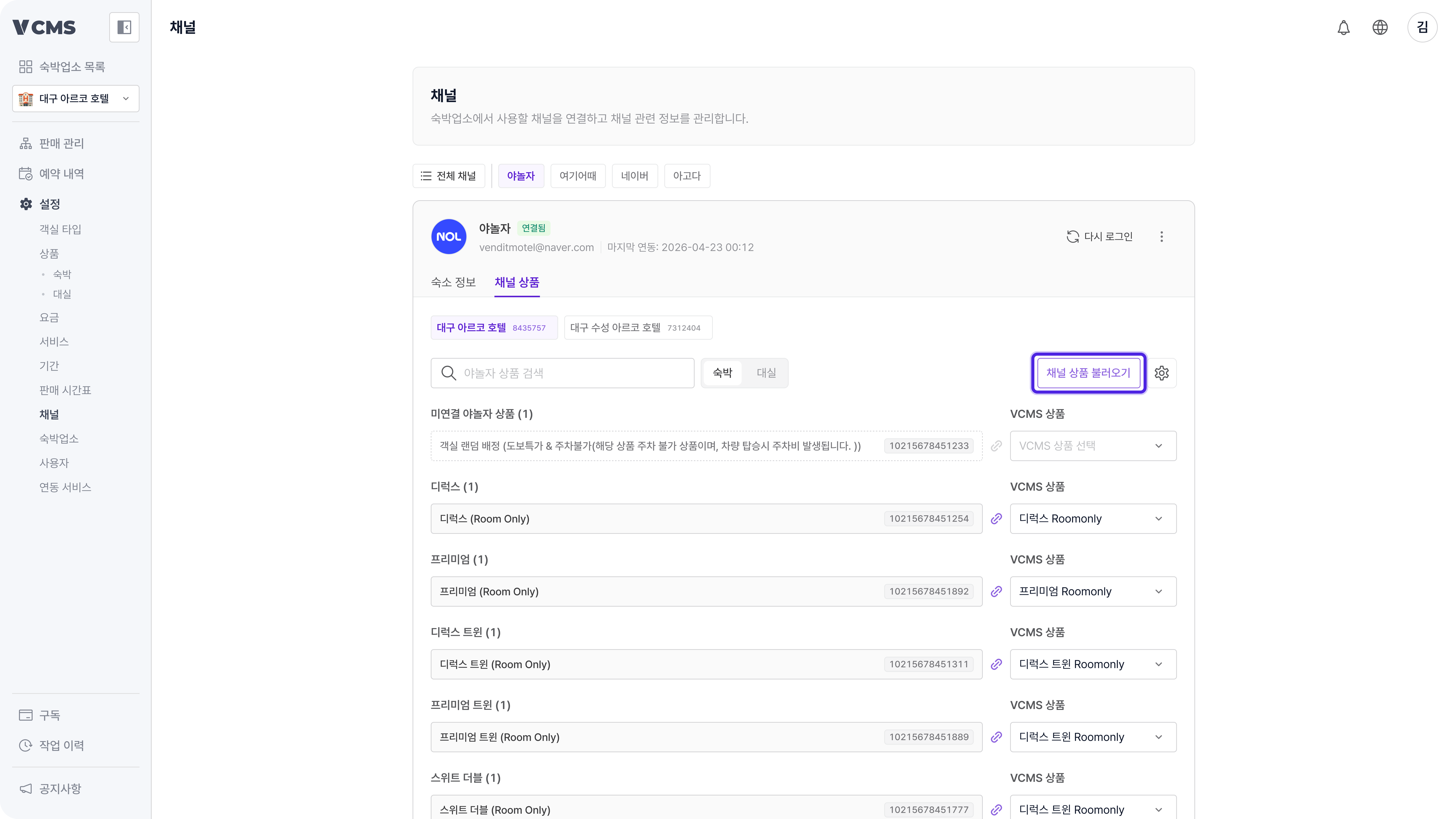
Task: Open 판매 시간표 settings item
Action: pyautogui.click(x=65, y=391)
